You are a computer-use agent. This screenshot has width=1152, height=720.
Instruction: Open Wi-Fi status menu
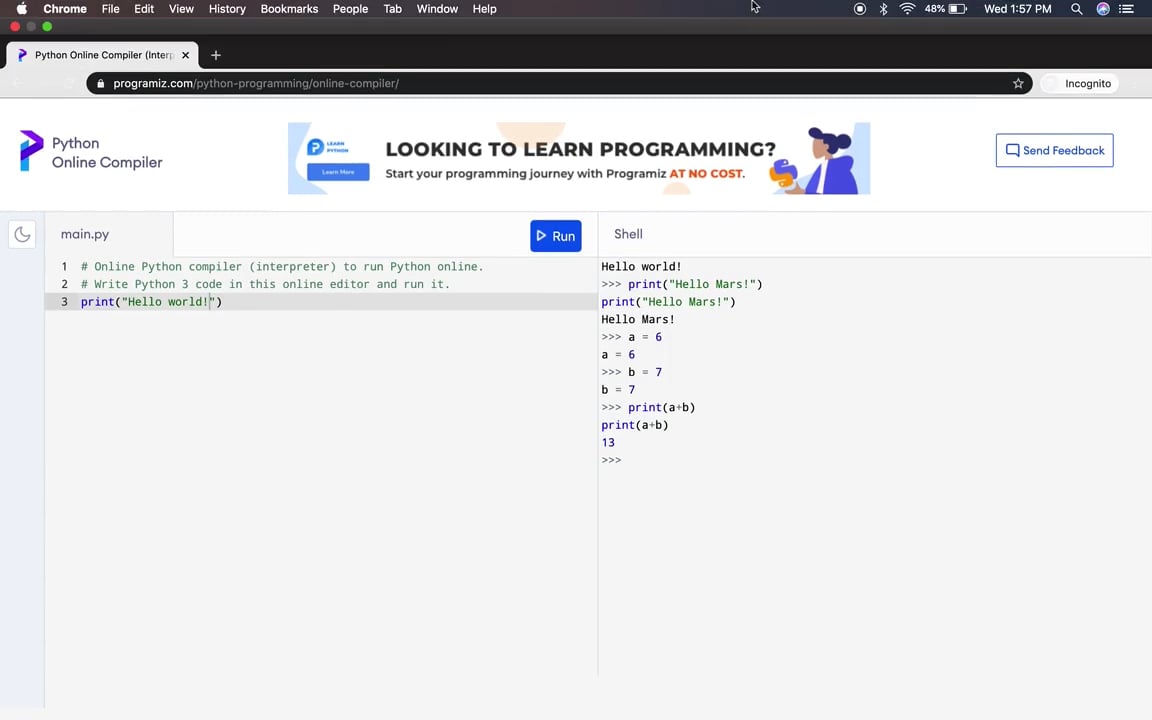(907, 9)
